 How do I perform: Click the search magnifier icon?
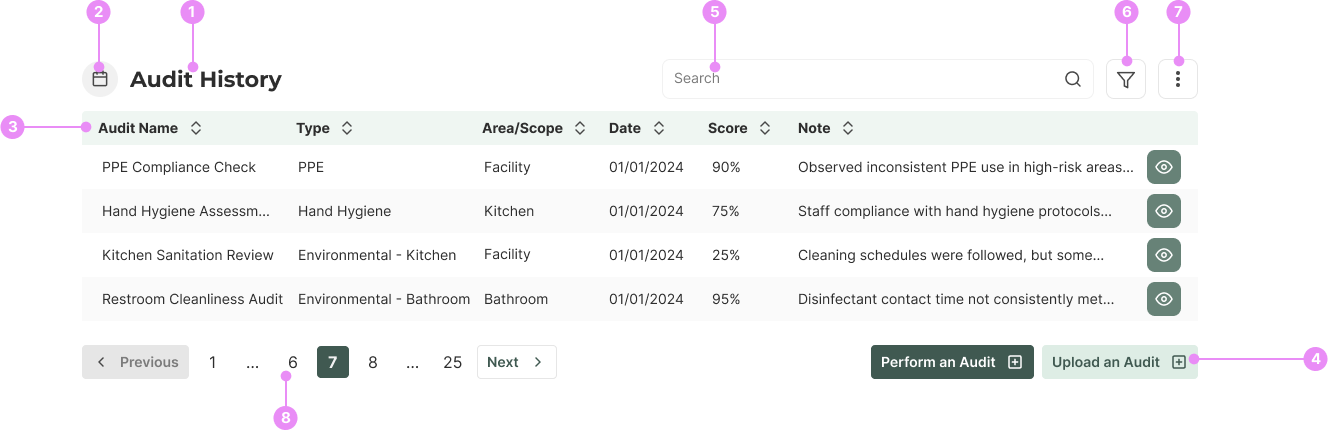(1072, 79)
